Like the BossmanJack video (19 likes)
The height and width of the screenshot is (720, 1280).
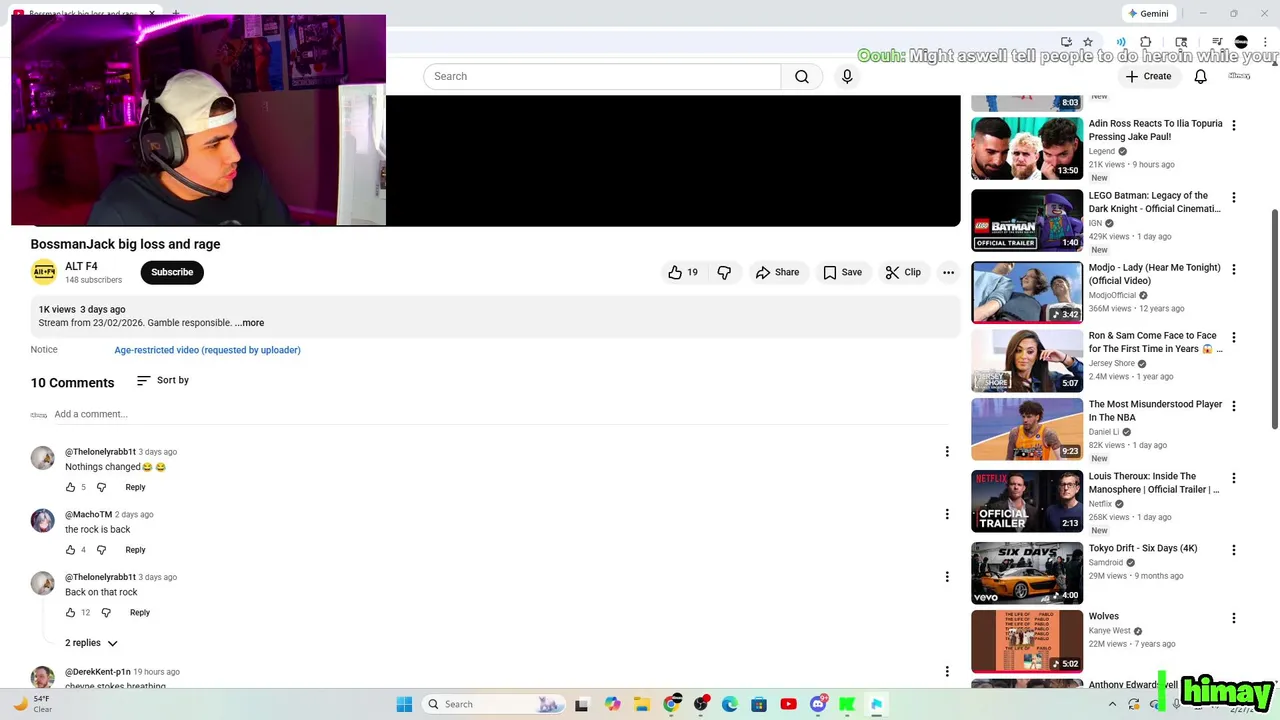[x=683, y=272]
